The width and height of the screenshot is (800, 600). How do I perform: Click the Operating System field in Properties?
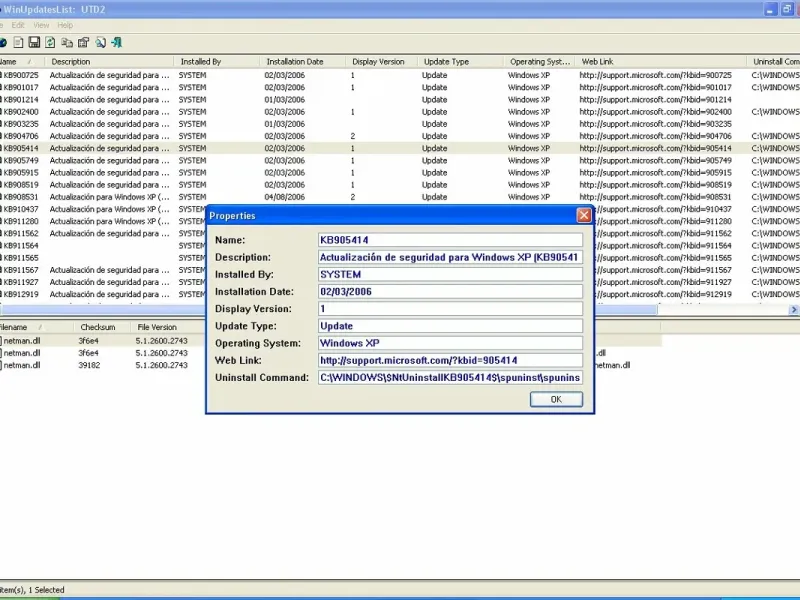pyautogui.click(x=450, y=343)
